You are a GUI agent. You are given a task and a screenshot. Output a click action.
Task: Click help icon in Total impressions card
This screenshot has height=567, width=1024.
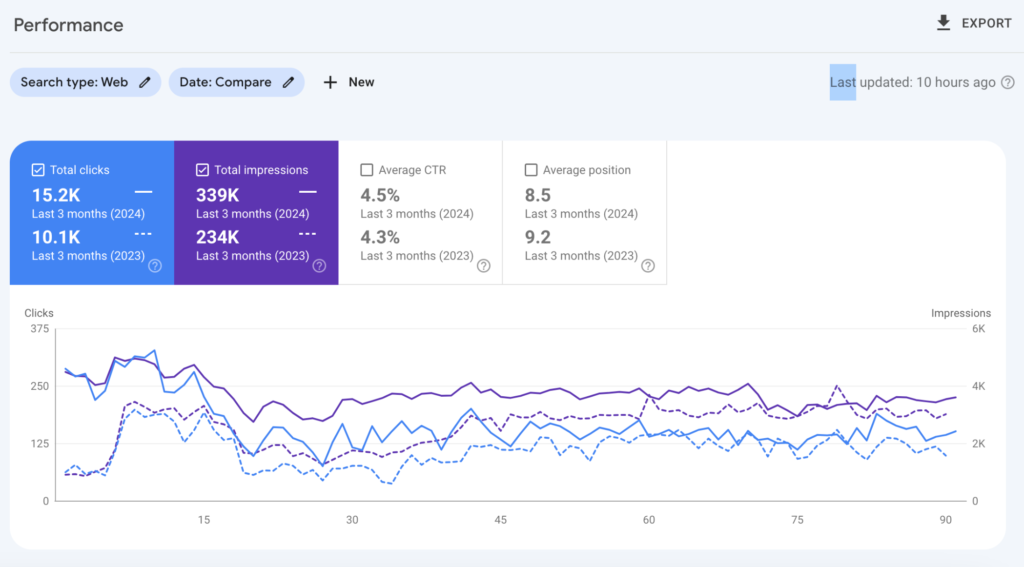(319, 266)
